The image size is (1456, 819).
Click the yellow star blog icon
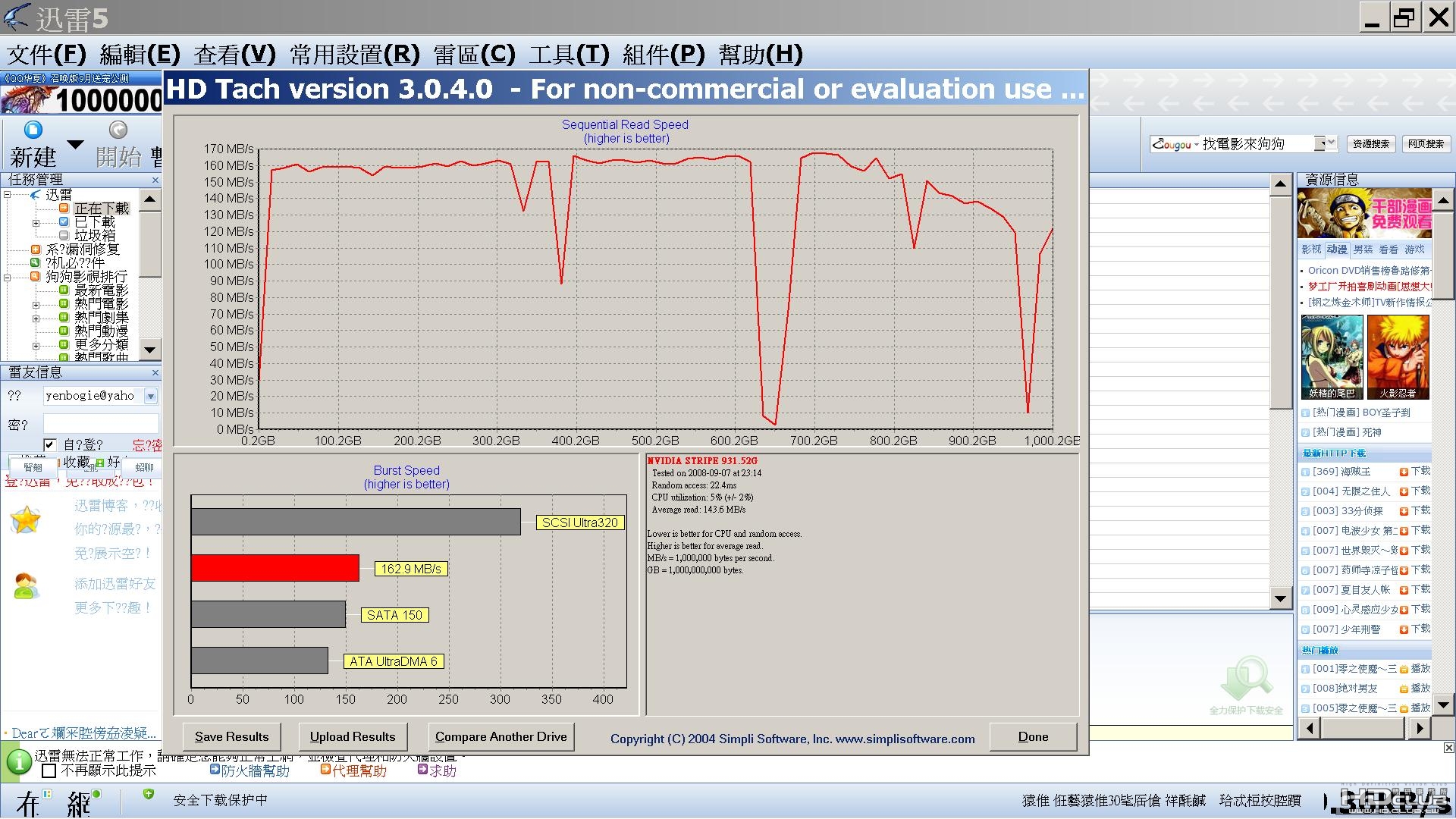(x=26, y=519)
